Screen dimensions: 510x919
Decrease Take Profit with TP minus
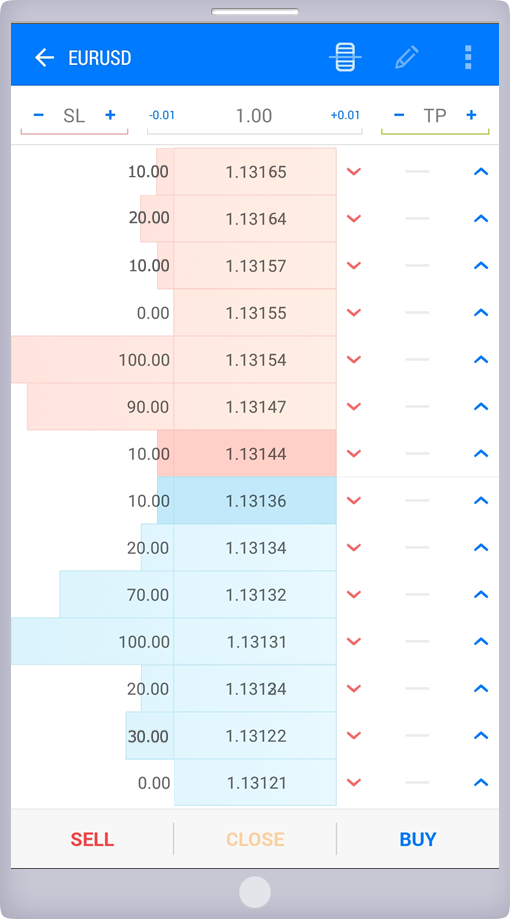[399, 115]
